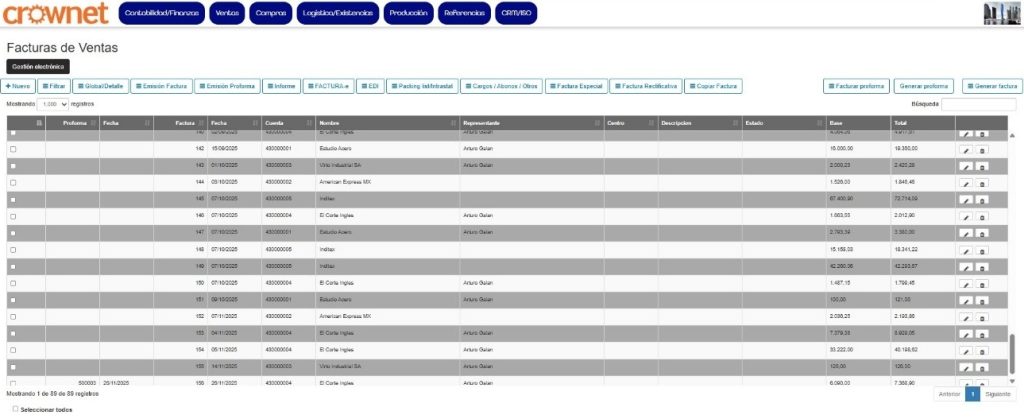The image size is (1024, 419).
Task: Open the Ventas menu
Action: [229, 13]
